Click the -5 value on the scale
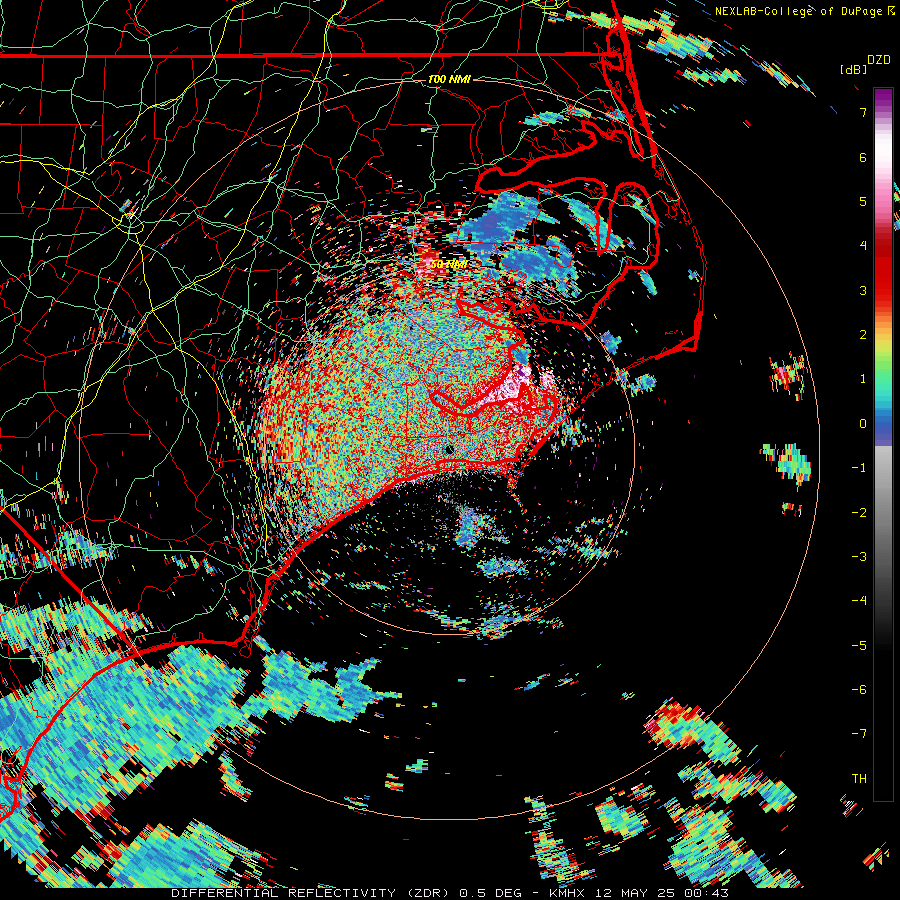900x900 pixels. point(859,646)
